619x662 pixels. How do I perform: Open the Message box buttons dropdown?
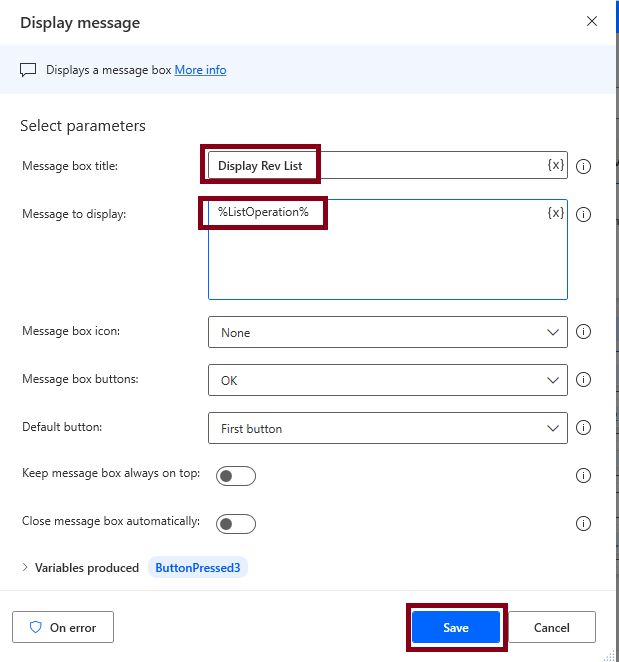click(x=387, y=380)
